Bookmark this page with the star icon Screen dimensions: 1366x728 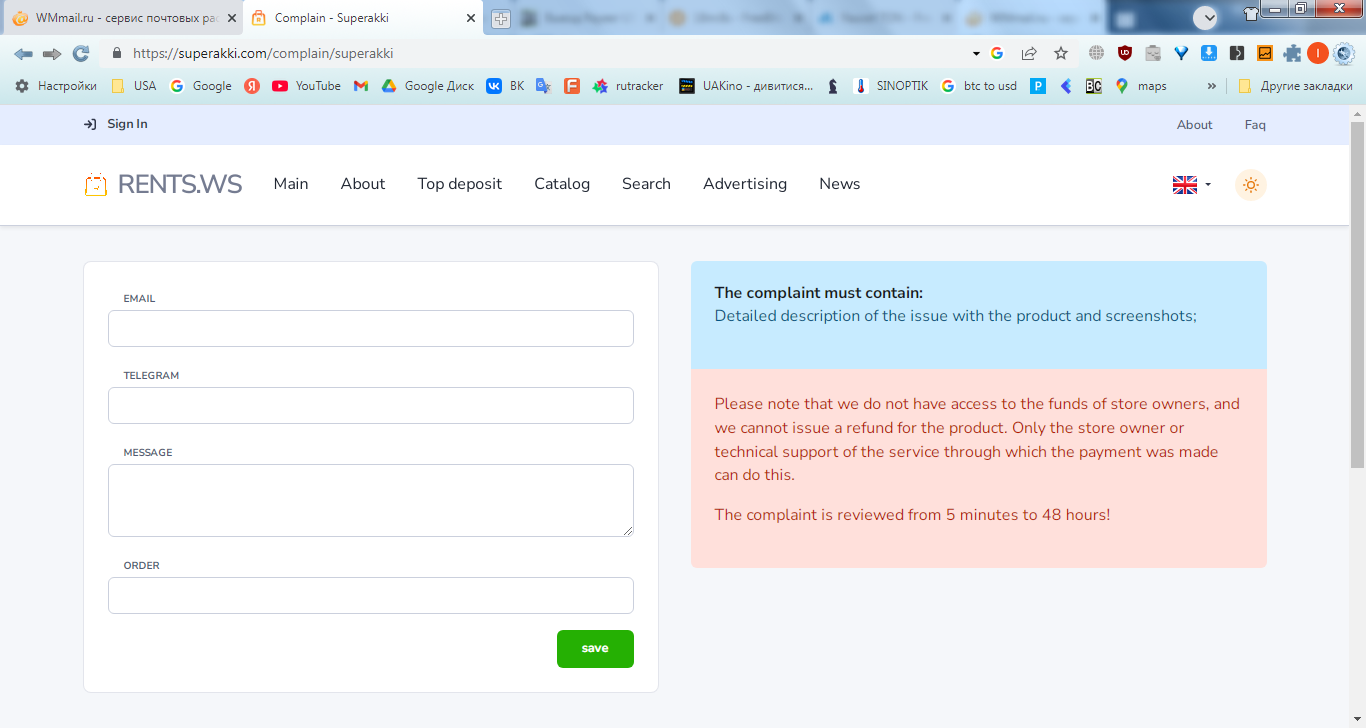tap(1061, 53)
